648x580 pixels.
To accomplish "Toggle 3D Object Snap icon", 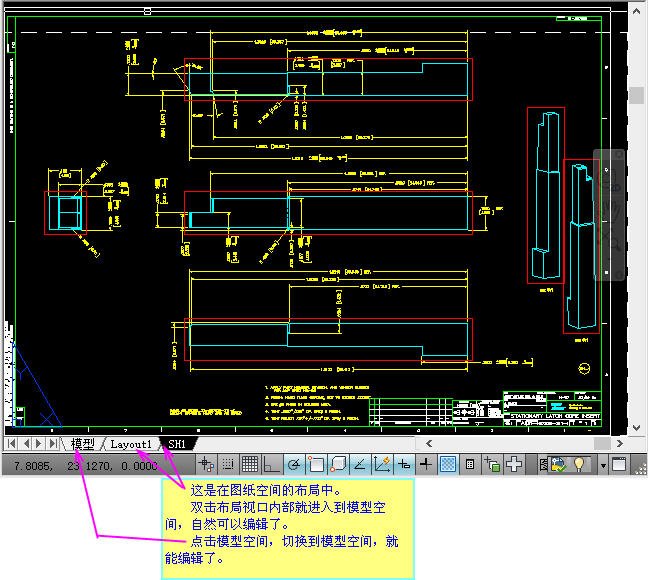I will click(x=337, y=464).
